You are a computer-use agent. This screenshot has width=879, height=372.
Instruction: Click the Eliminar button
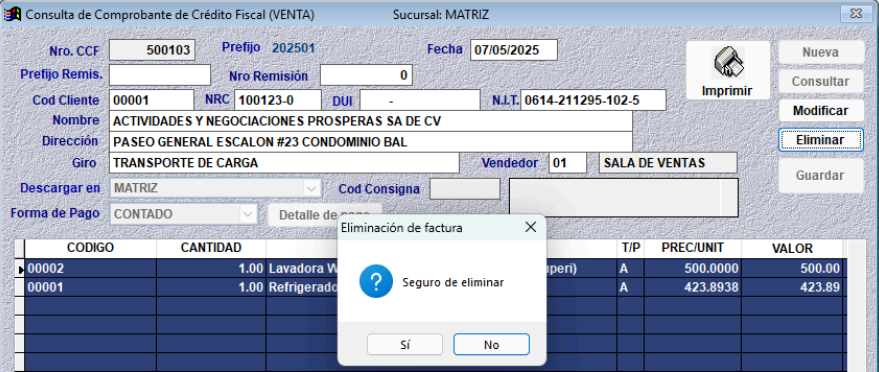tap(821, 140)
